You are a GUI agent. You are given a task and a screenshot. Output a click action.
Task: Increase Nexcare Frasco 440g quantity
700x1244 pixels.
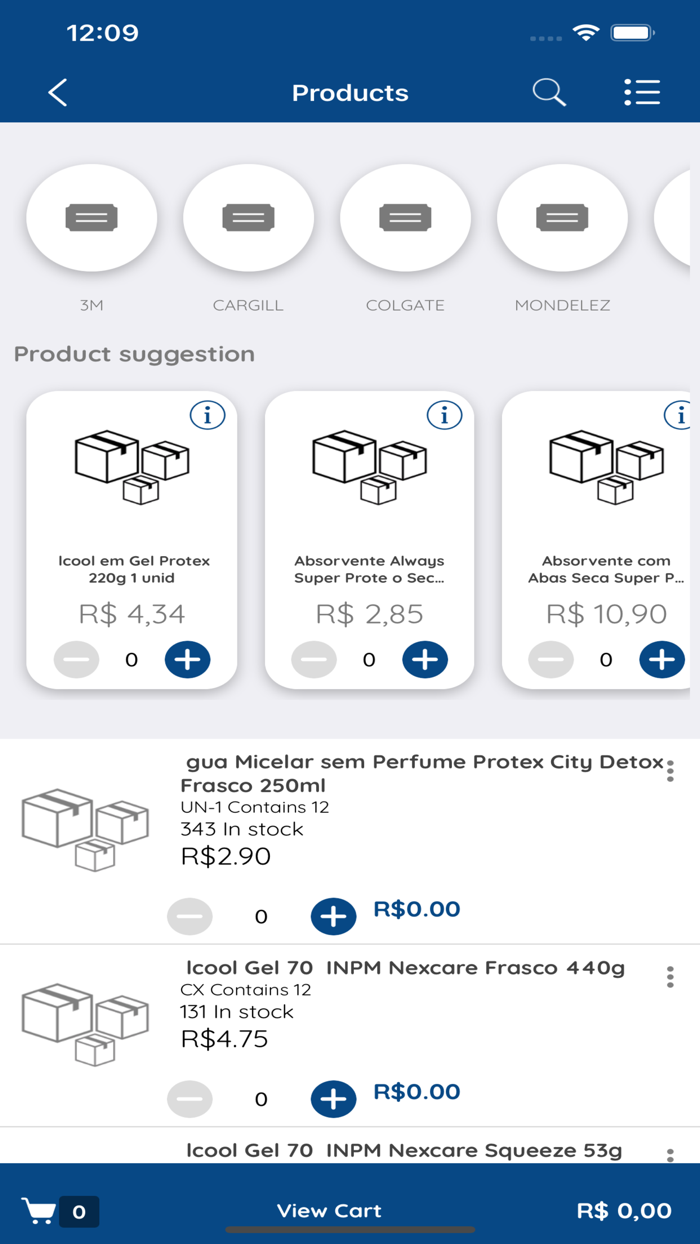tap(333, 1099)
